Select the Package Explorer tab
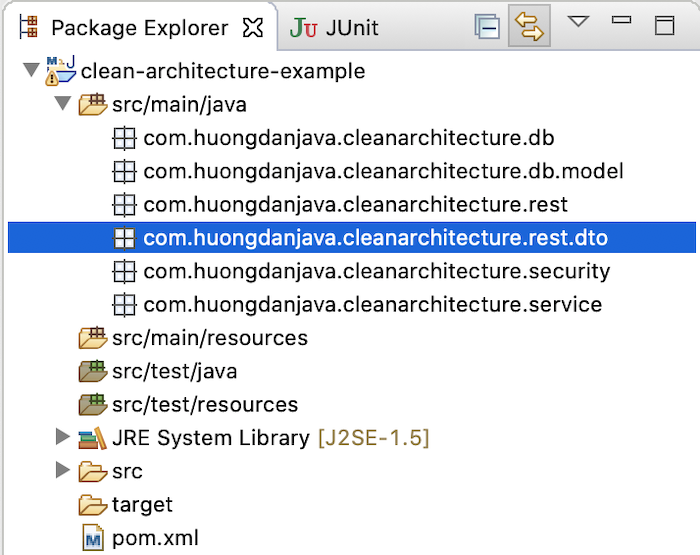The image size is (700, 555). 139,28
